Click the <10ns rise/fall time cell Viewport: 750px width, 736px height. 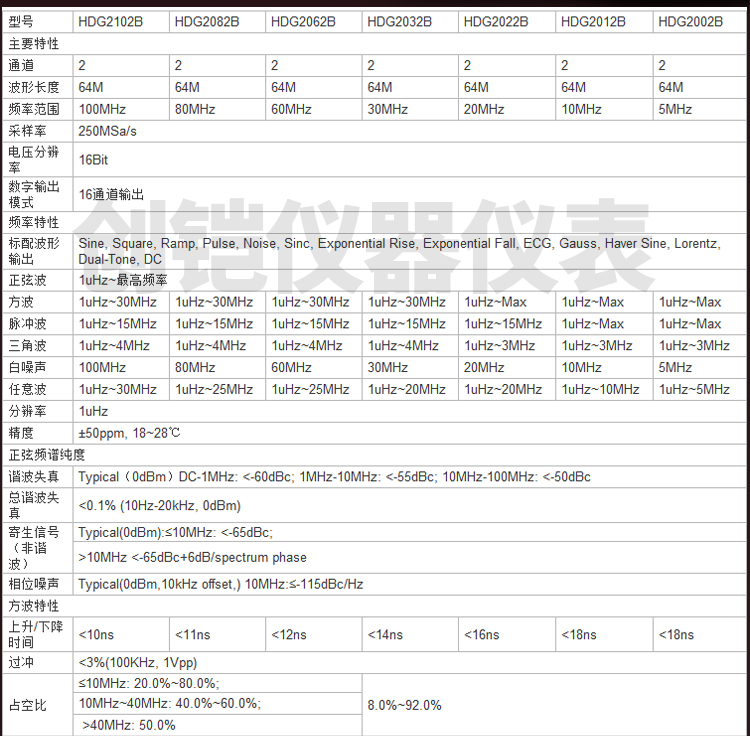click(x=96, y=634)
